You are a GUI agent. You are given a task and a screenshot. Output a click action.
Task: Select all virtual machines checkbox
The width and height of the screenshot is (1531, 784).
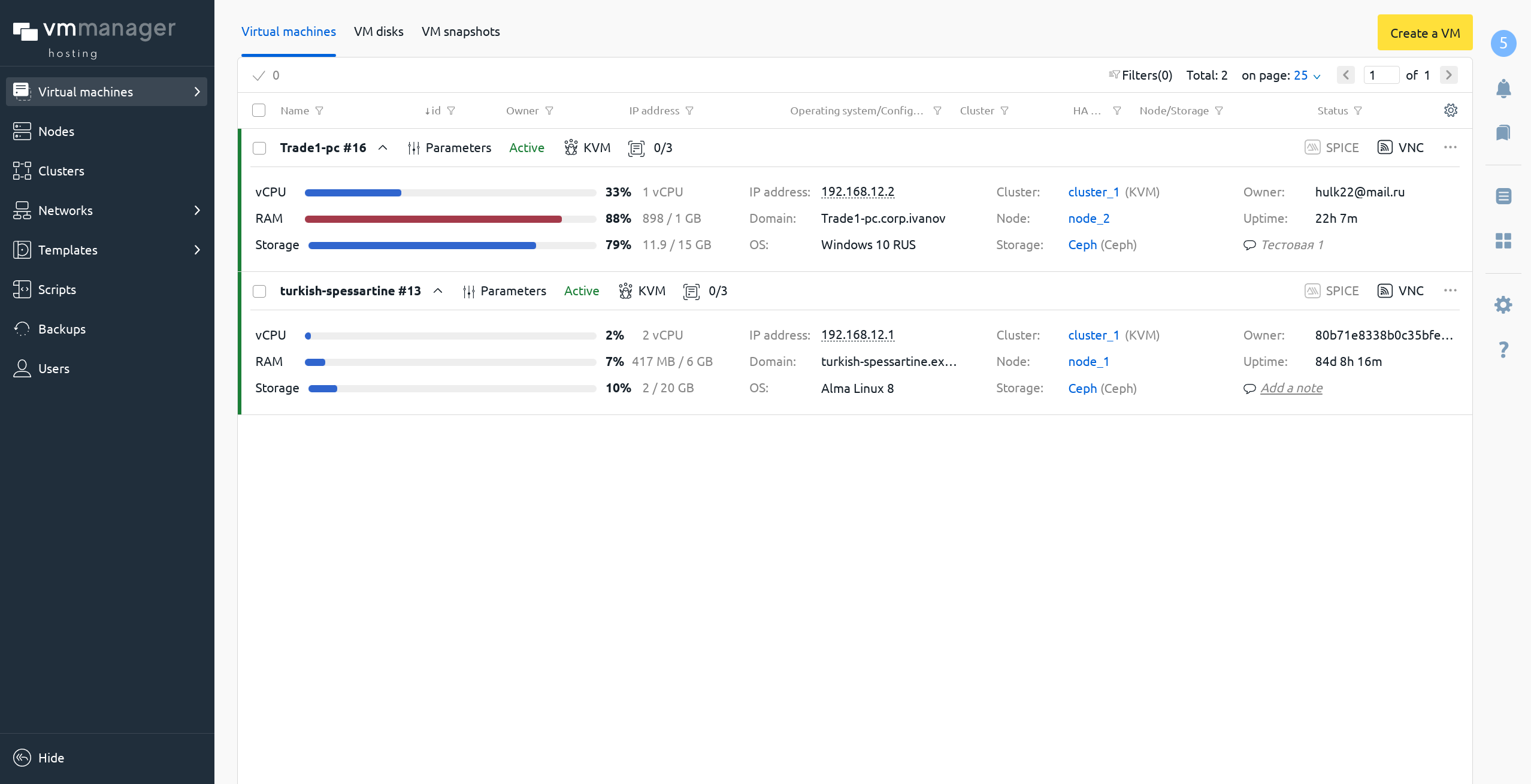click(259, 110)
